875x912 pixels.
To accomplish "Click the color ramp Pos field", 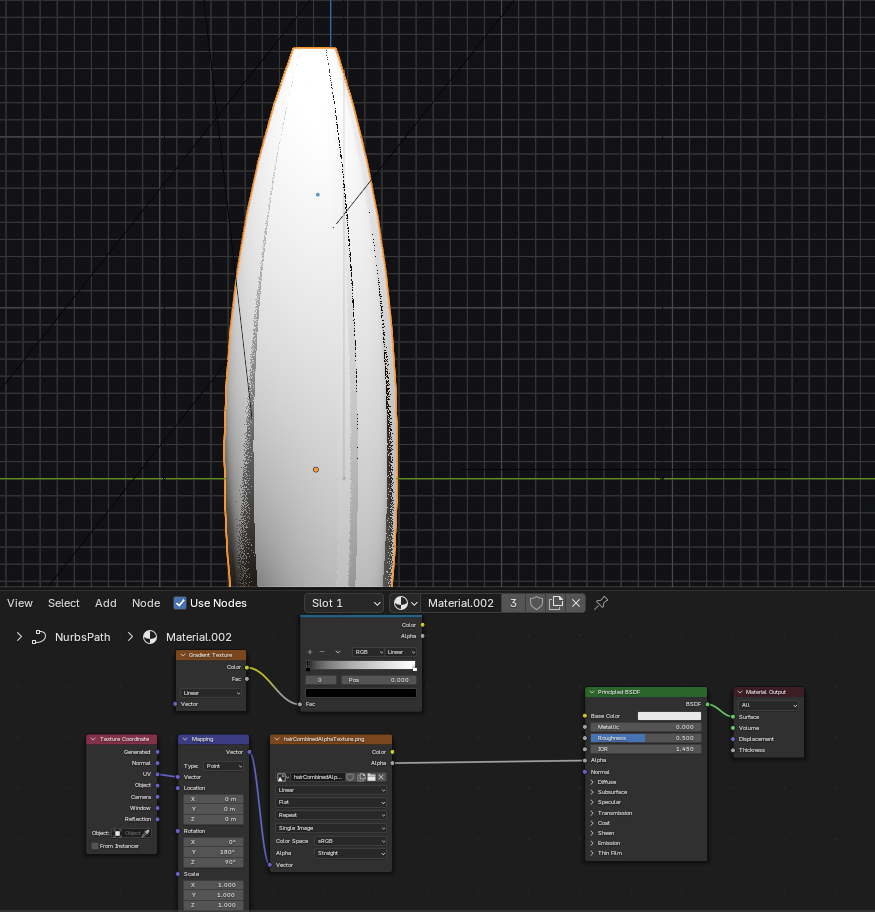I will [379, 680].
